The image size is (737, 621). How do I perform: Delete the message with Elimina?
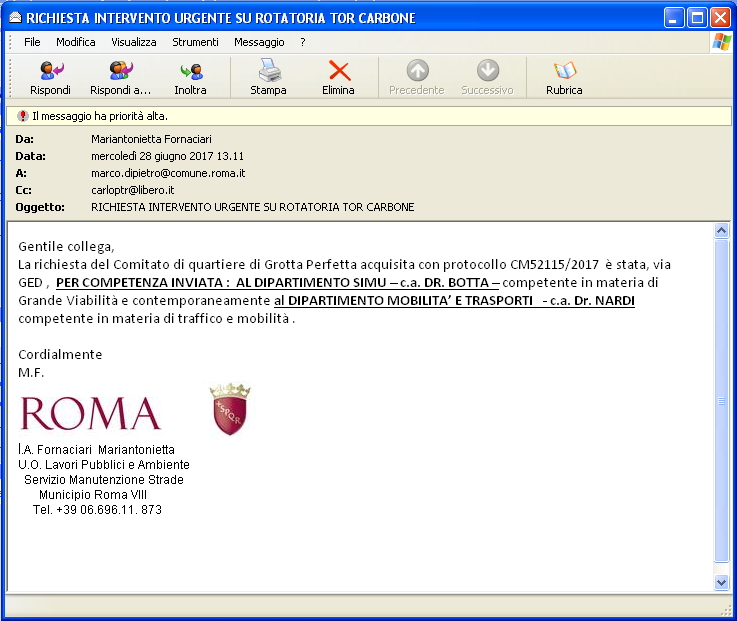338,78
